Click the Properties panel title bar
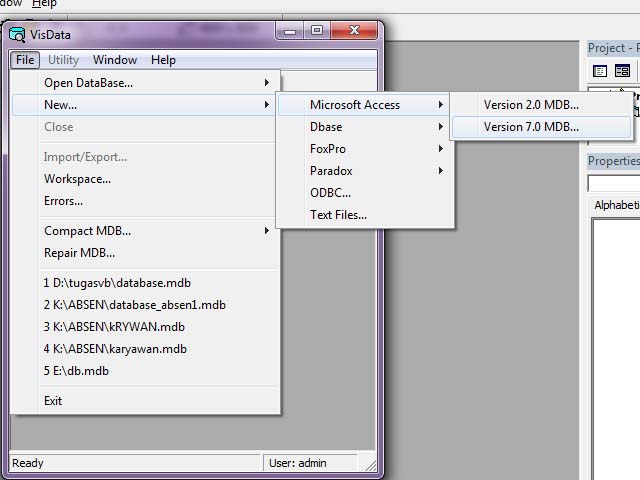This screenshot has height=480, width=640. coord(613,161)
